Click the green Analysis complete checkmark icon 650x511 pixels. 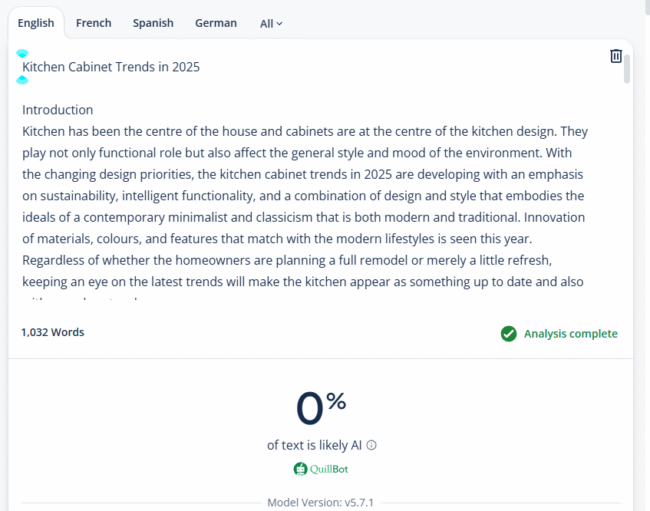(x=509, y=334)
